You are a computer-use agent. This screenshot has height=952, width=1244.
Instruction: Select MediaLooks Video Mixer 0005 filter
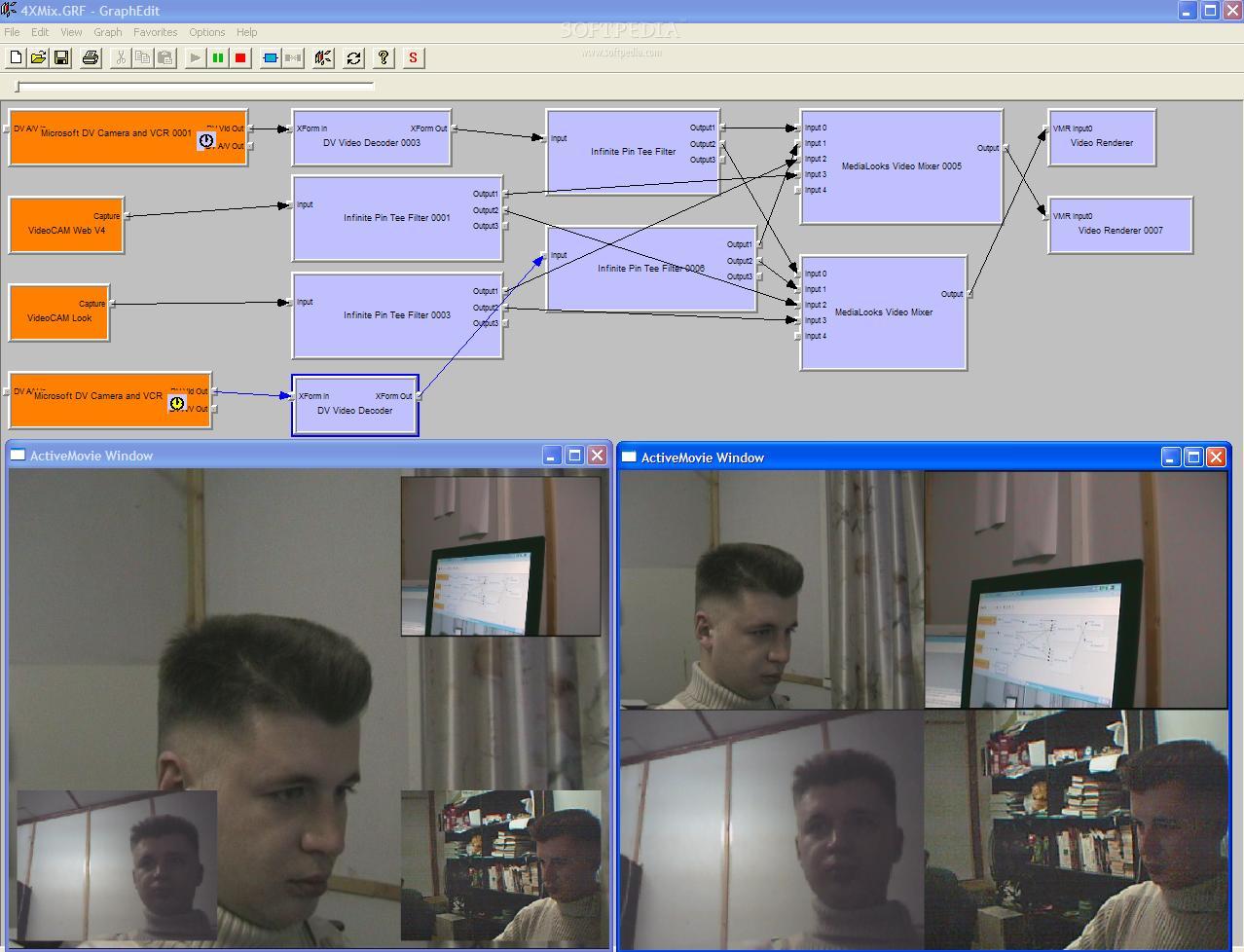901,166
